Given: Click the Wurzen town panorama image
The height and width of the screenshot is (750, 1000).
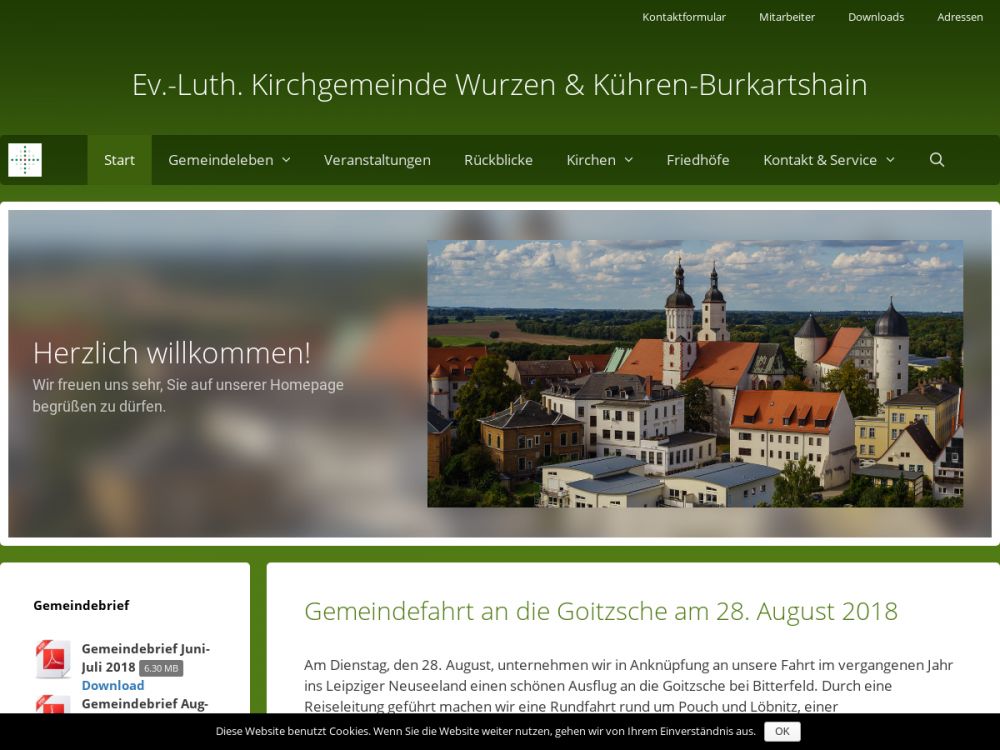Looking at the screenshot, I should coord(695,373).
